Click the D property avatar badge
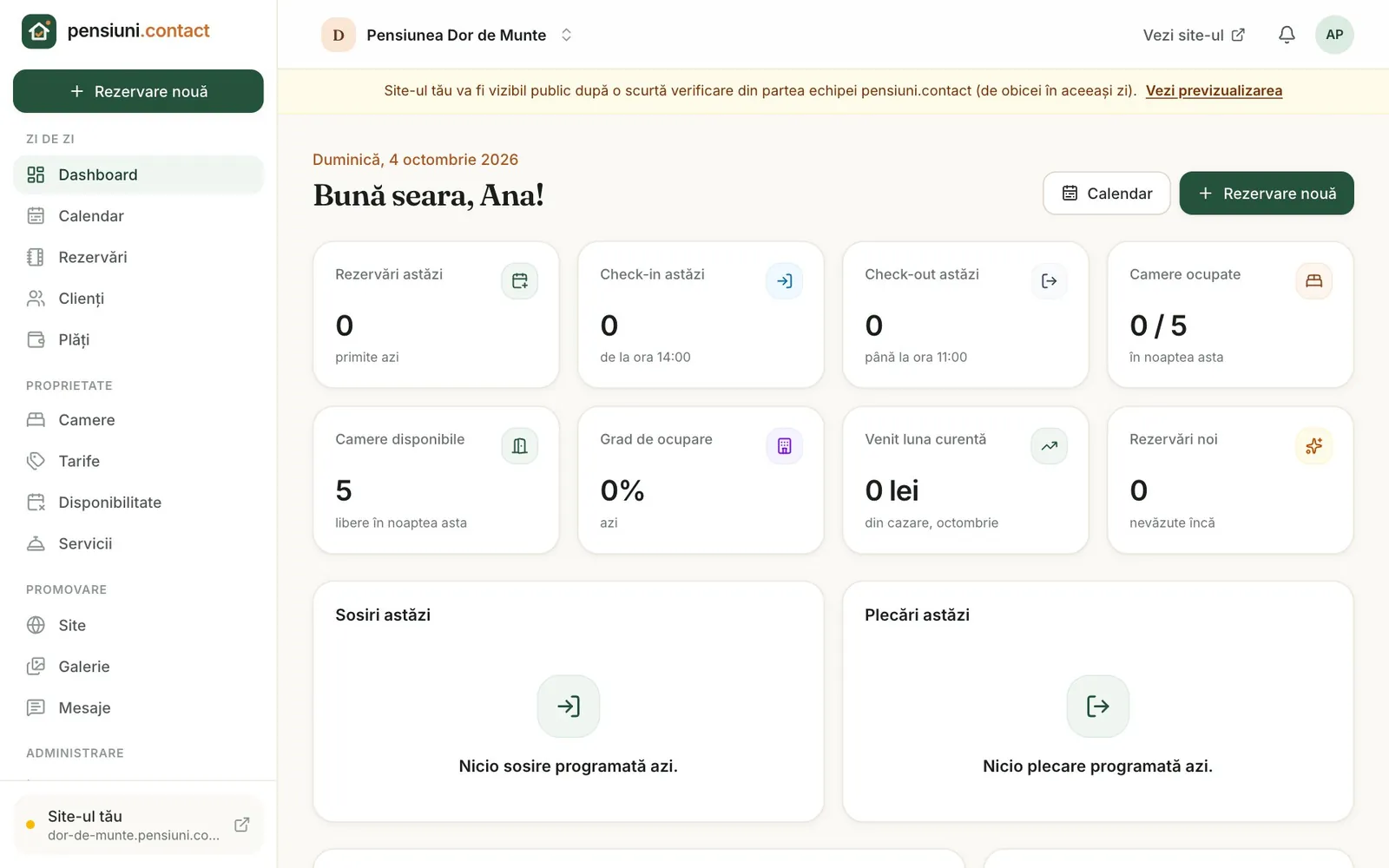Screen dimensions: 1389x868 tap(339, 35)
